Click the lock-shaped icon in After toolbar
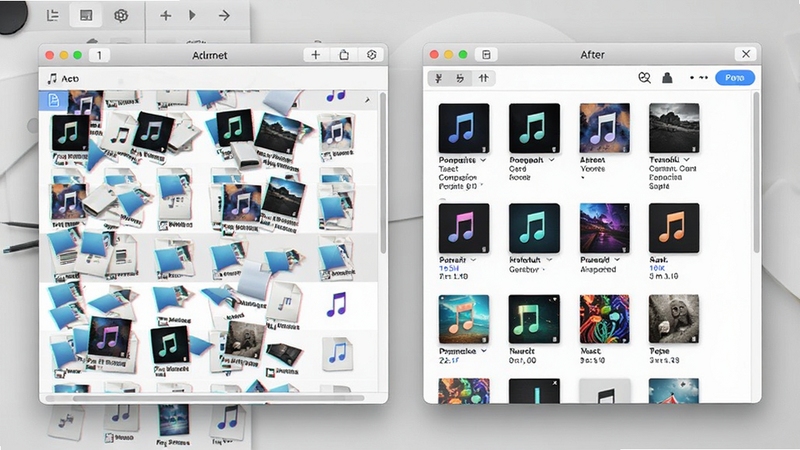Viewport: 800px width, 450px height. click(x=667, y=78)
